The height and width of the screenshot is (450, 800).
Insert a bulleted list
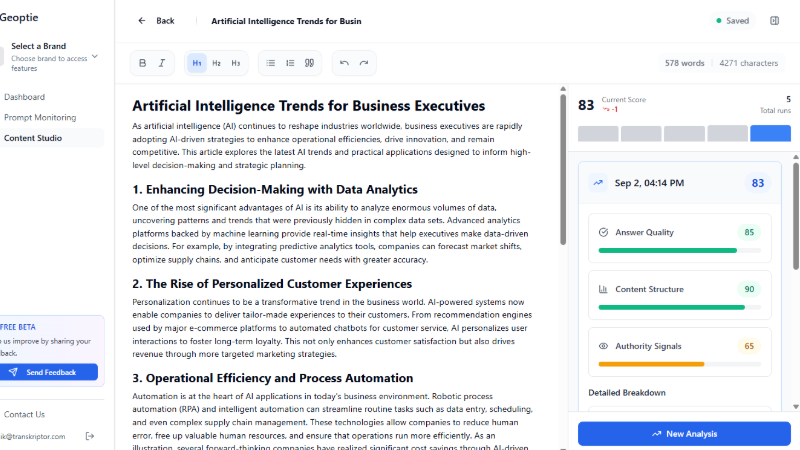(271, 63)
